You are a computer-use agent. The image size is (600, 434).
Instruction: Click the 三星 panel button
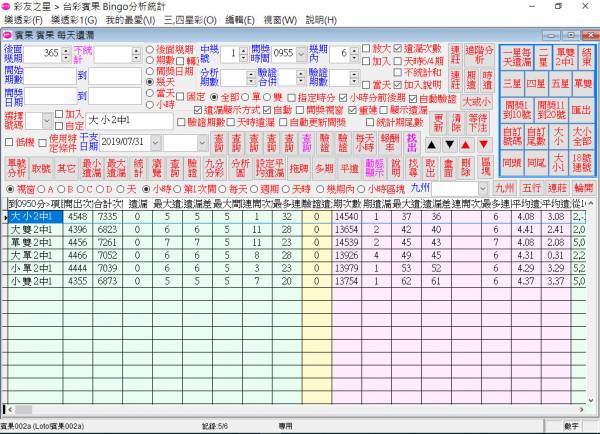[x=510, y=84]
